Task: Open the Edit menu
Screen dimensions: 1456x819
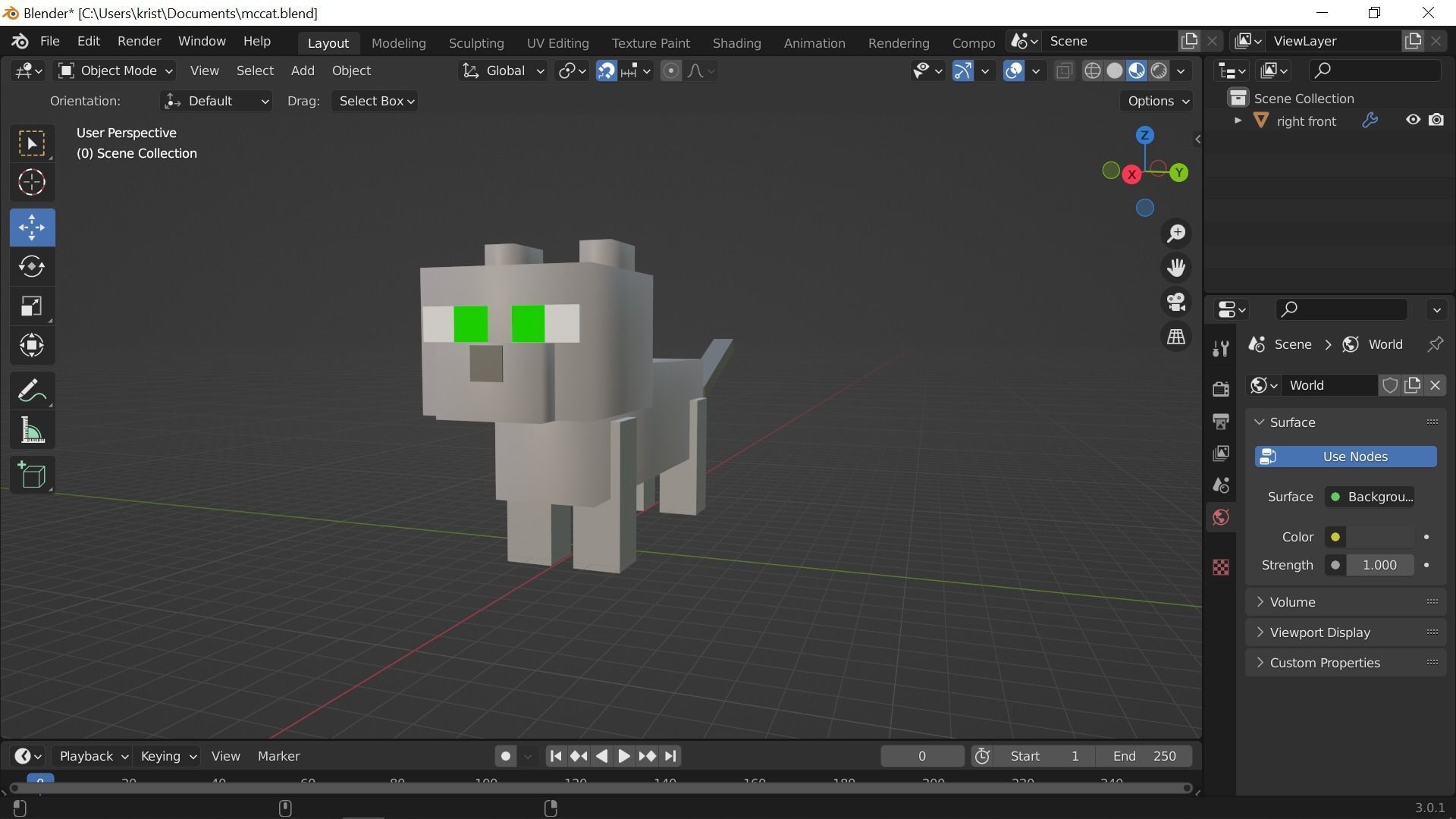Action: click(x=88, y=41)
